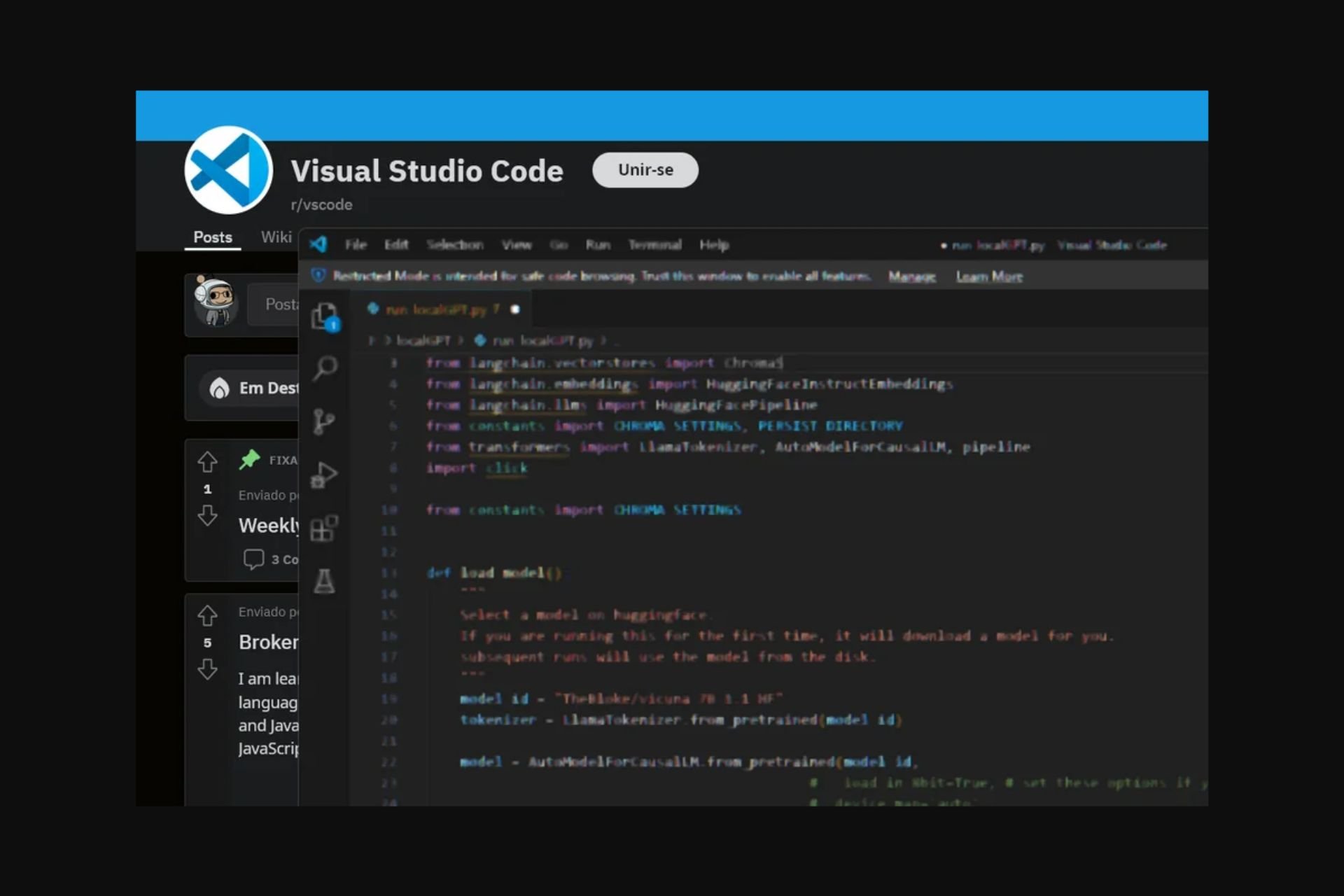Click the unsaved dot on the editor tab
Screen dimensions: 1344x896
(x=515, y=309)
